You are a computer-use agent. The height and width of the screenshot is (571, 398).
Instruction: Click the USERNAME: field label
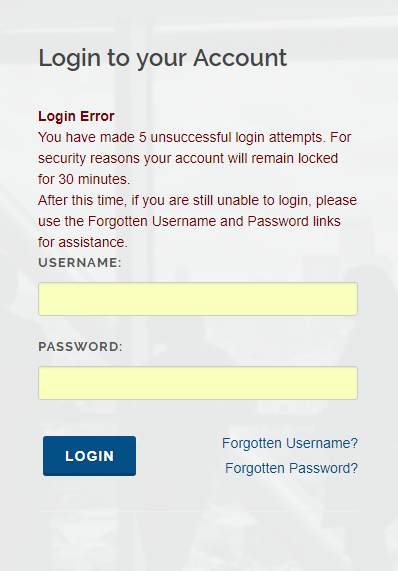click(80, 263)
